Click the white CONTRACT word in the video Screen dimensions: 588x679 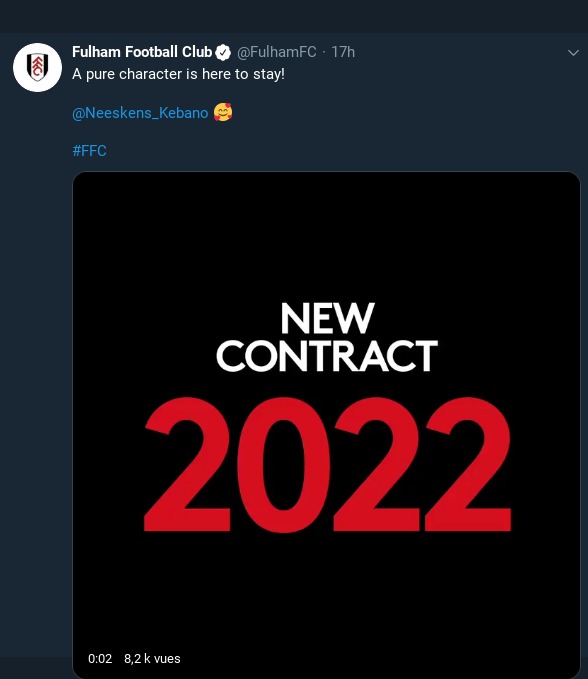[327, 356]
